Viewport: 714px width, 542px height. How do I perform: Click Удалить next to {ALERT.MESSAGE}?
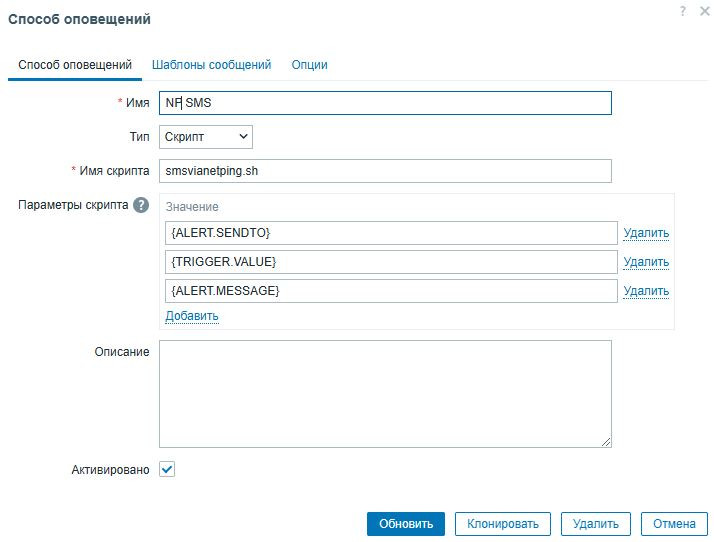click(x=646, y=291)
